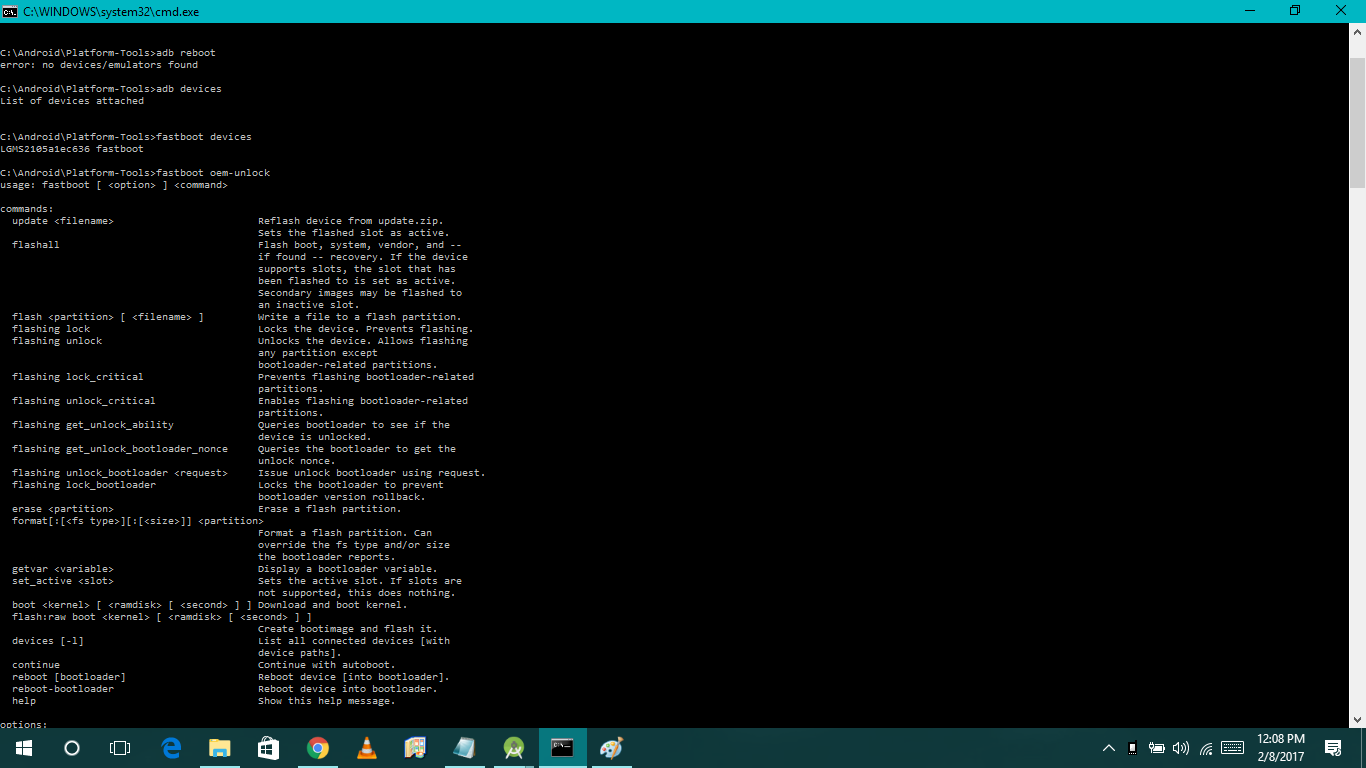Viewport: 1366px width, 768px height.
Task: Click the Cortana search circle
Action: coord(72,748)
